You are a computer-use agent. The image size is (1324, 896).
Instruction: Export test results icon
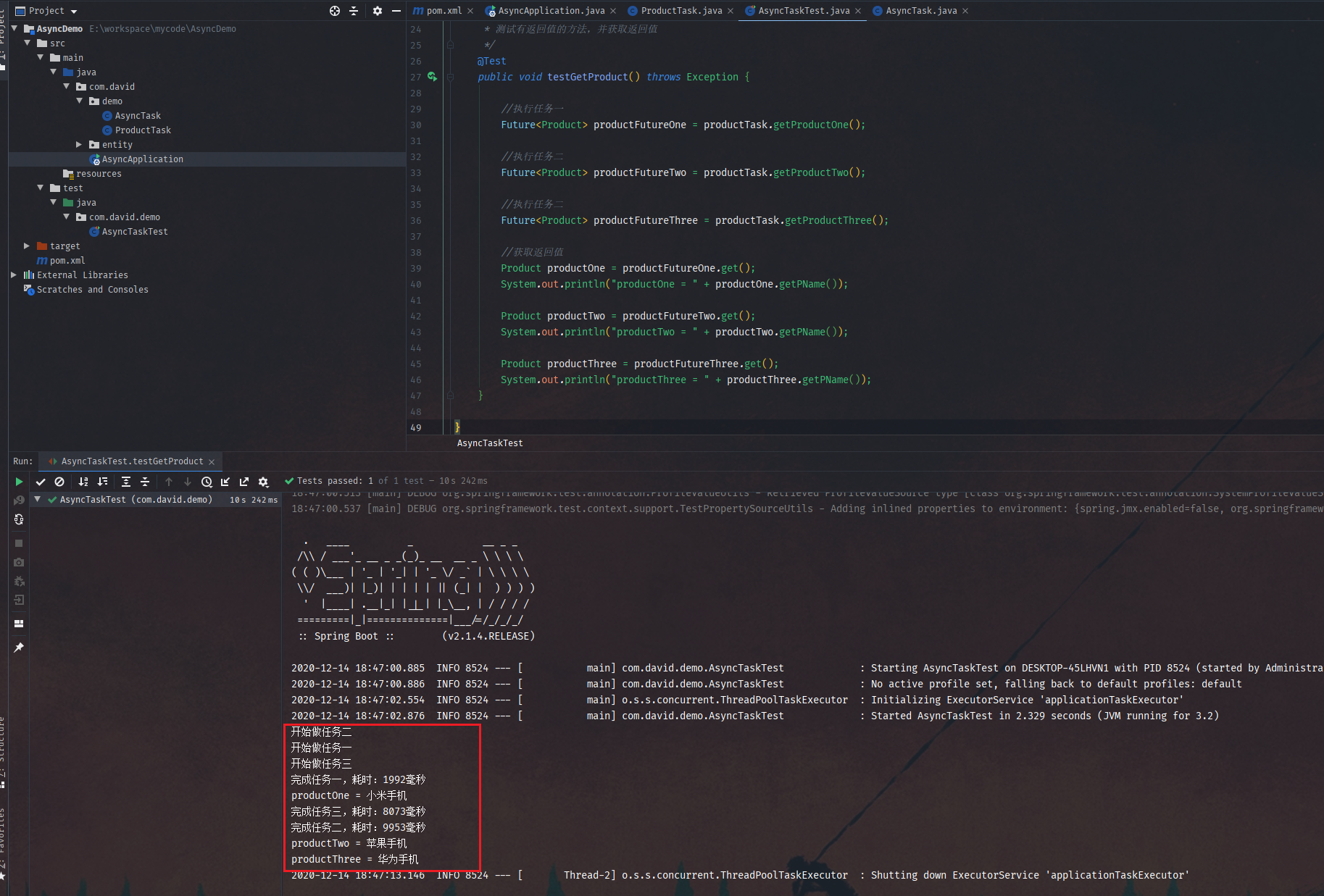[244, 482]
